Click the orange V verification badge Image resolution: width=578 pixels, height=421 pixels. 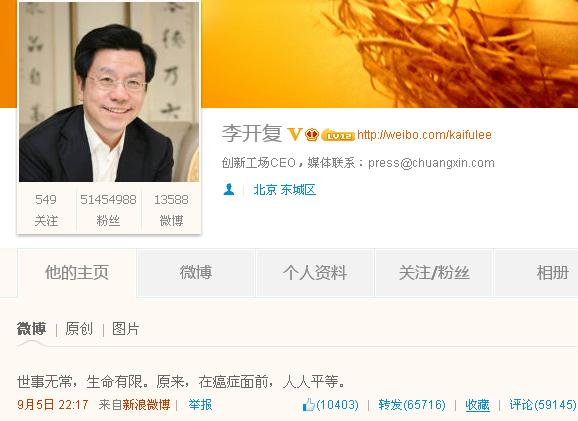coord(295,134)
